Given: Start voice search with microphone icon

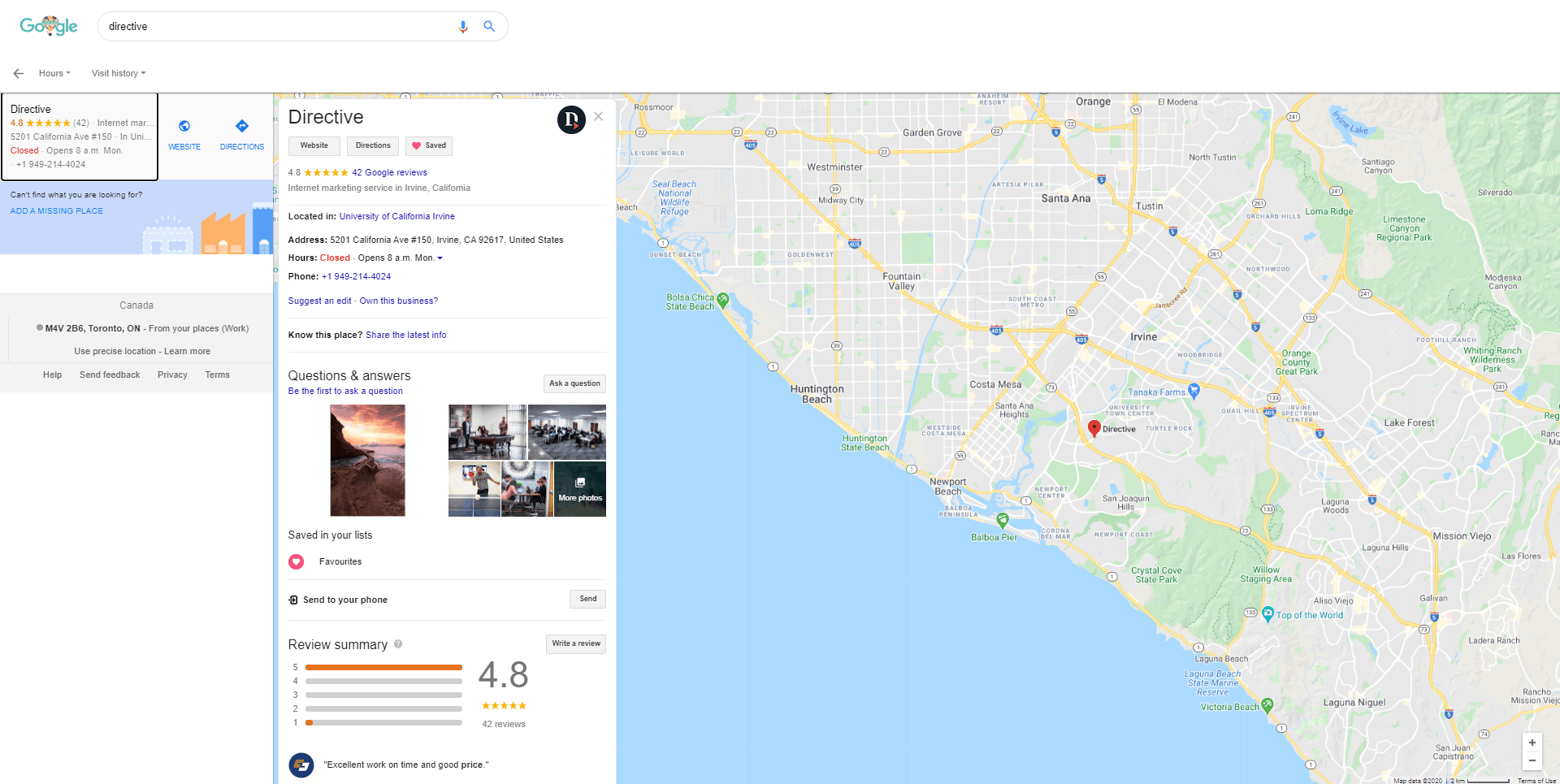Looking at the screenshot, I should pyautogui.click(x=463, y=27).
